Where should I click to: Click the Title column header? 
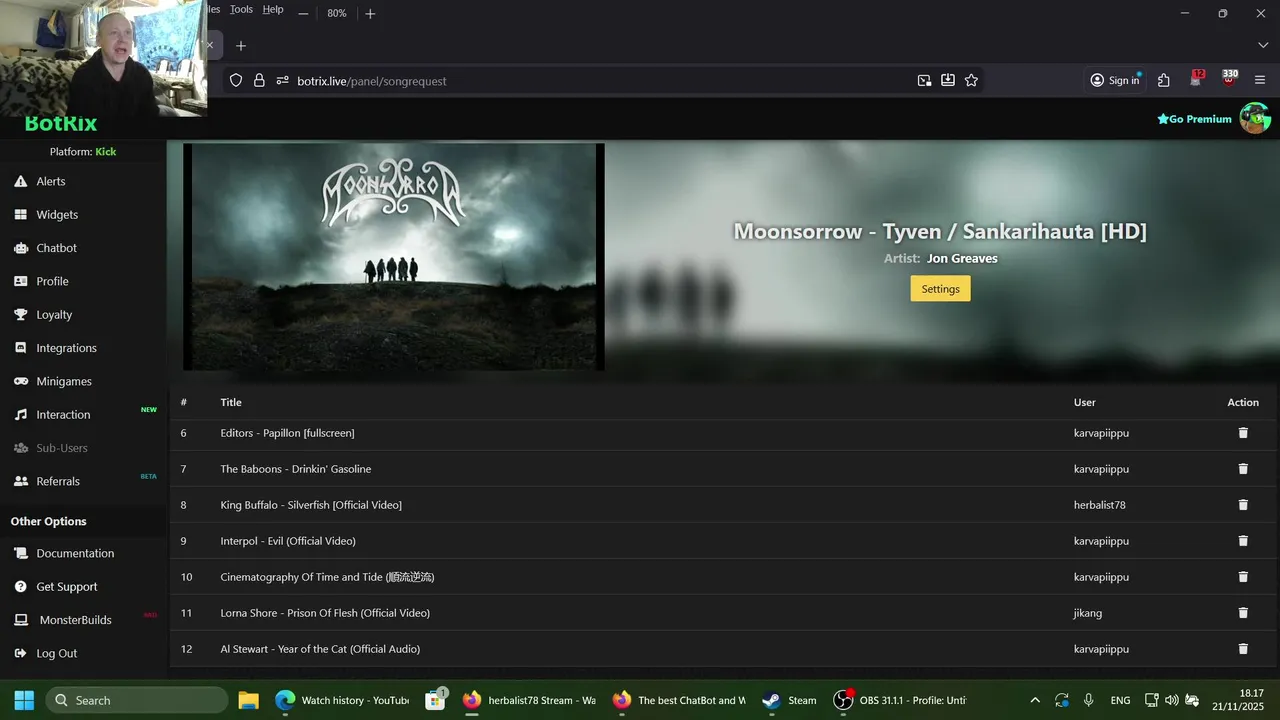coord(231,402)
